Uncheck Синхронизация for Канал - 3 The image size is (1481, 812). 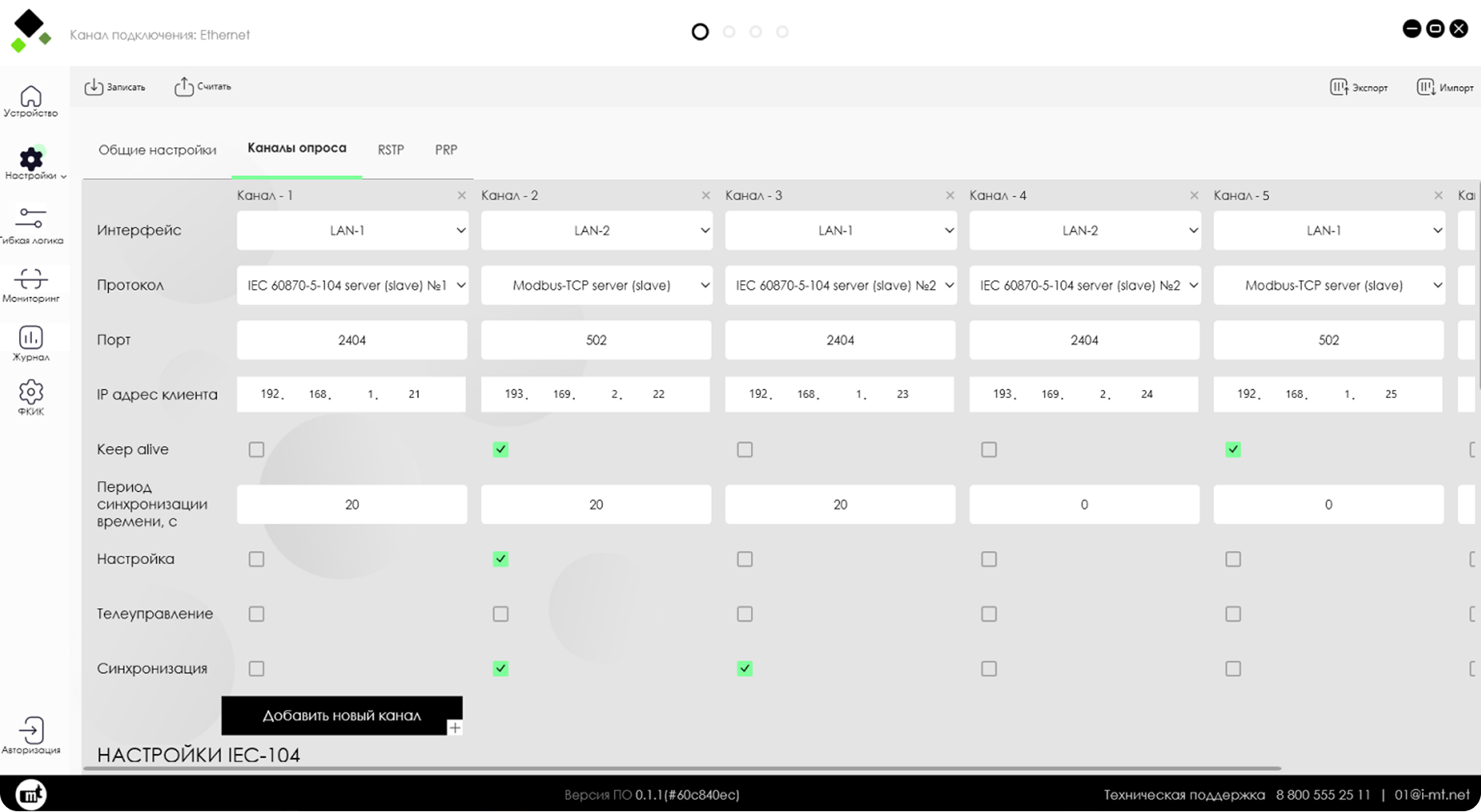744,669
